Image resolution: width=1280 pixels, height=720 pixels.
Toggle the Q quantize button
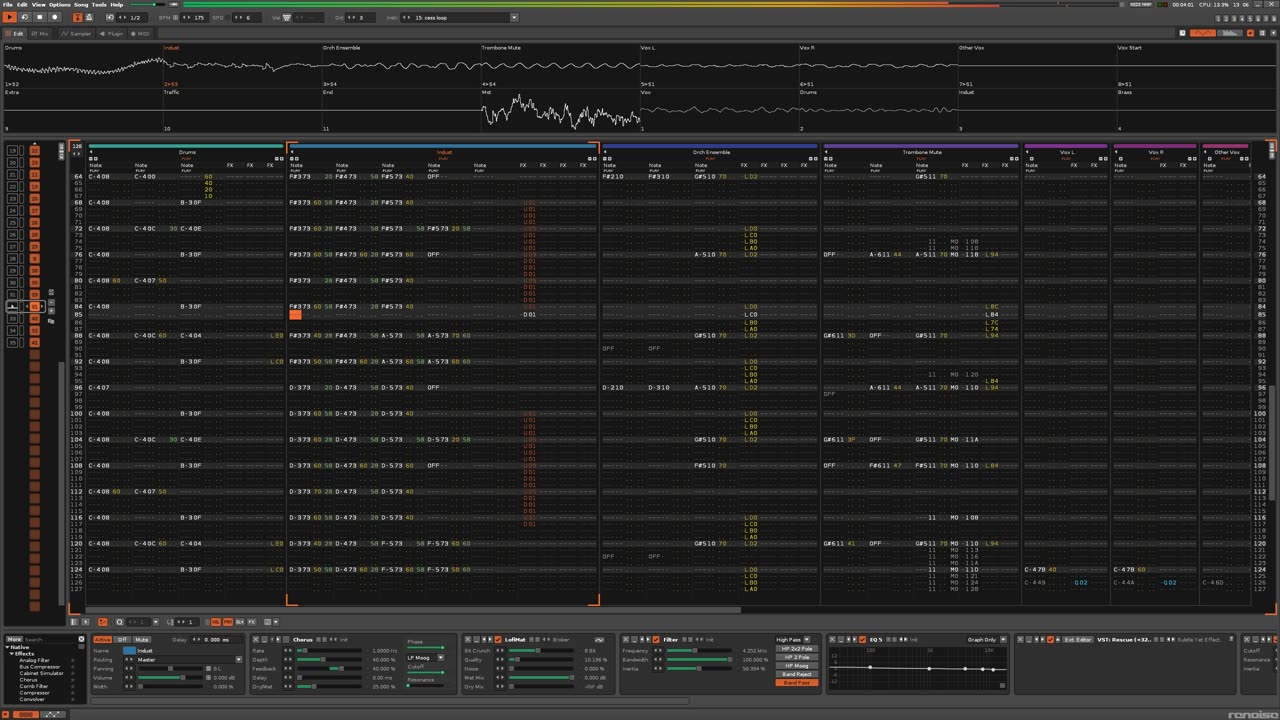click(119, 622)
